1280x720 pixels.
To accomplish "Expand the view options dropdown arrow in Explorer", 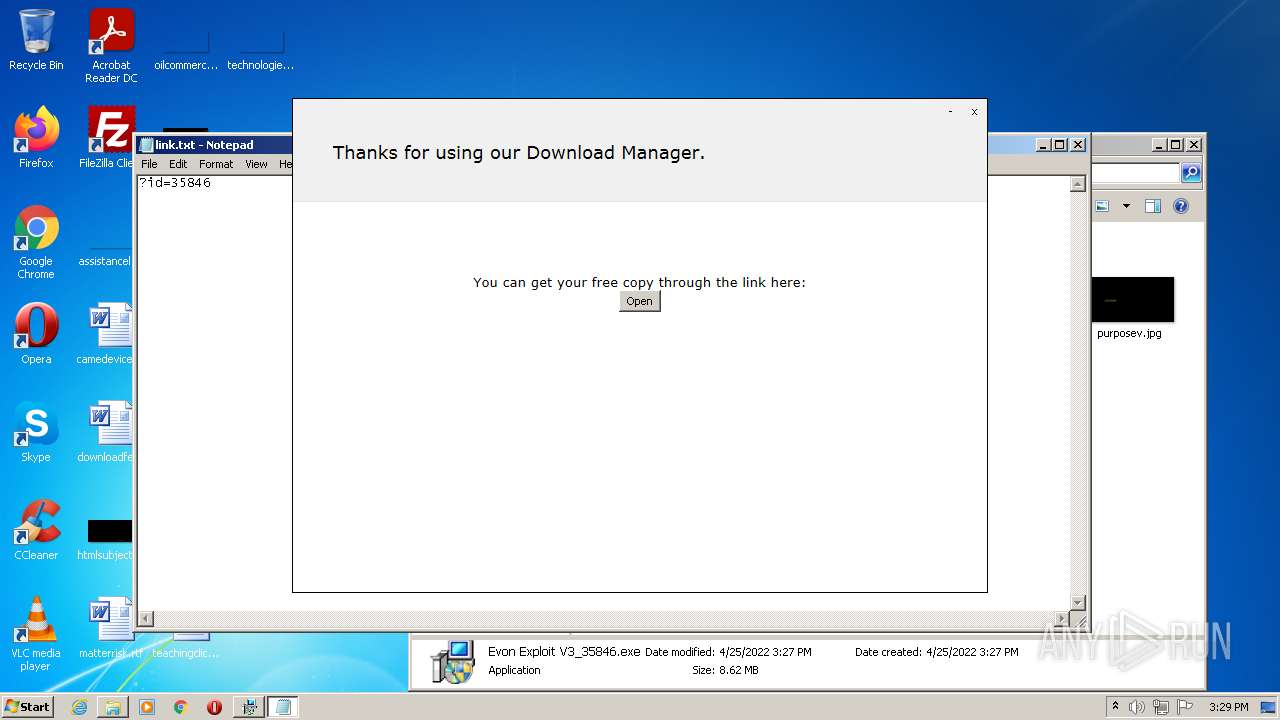I will tap(1126, 206).
